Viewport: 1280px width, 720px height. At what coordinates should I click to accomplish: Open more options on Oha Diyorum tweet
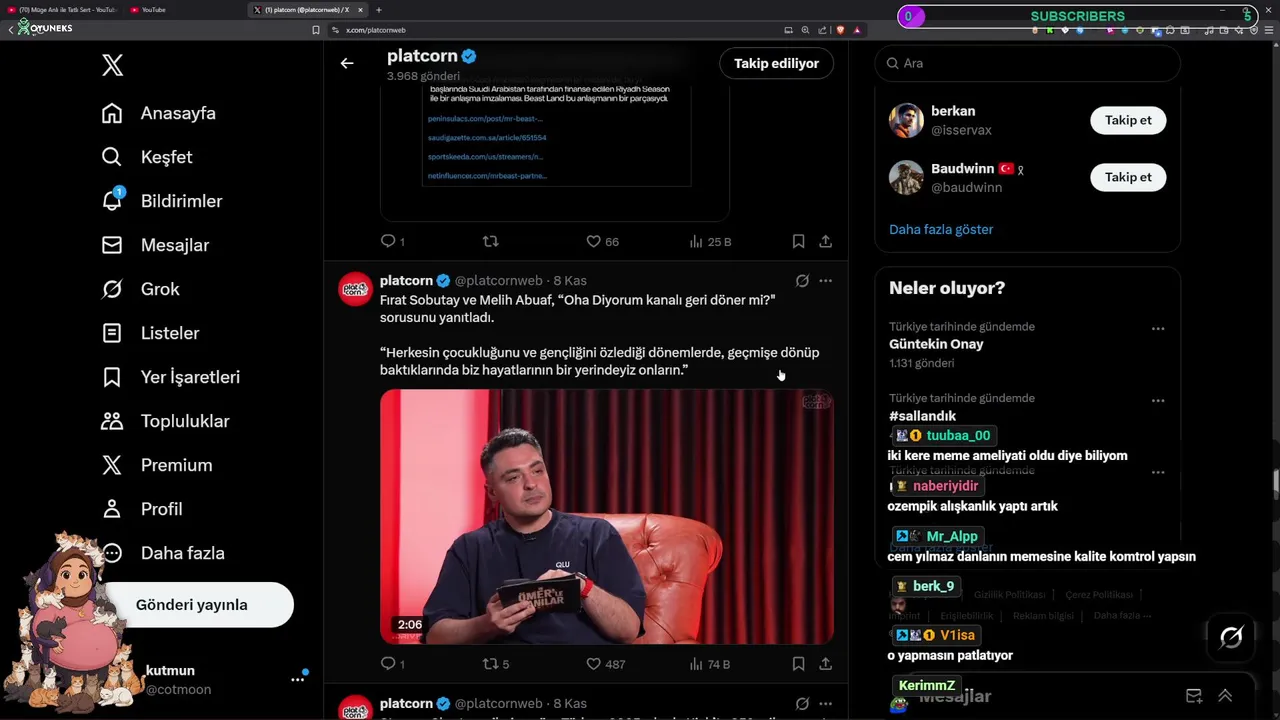point(825,281)
